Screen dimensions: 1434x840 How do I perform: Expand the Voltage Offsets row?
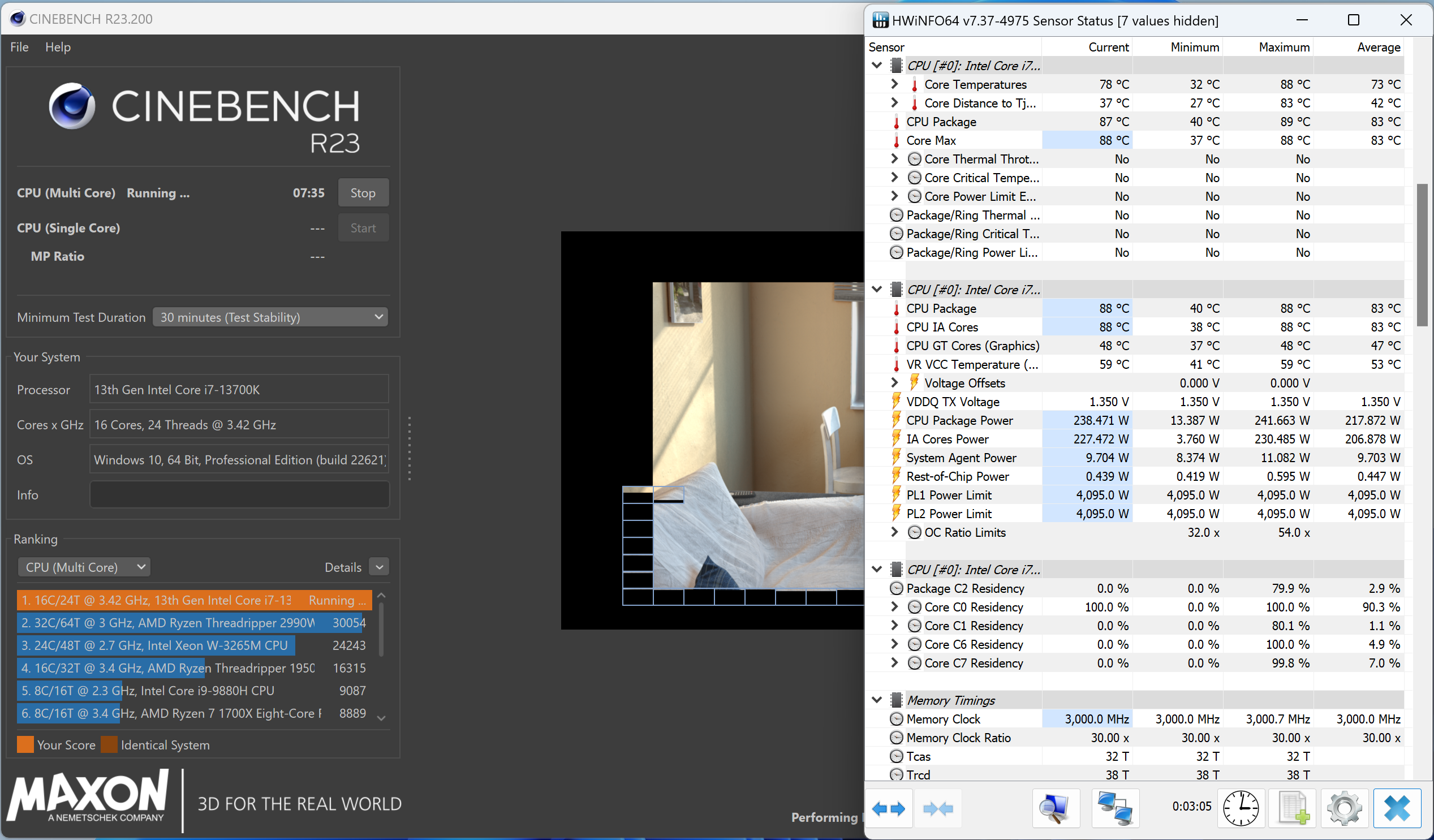[894, 383]
